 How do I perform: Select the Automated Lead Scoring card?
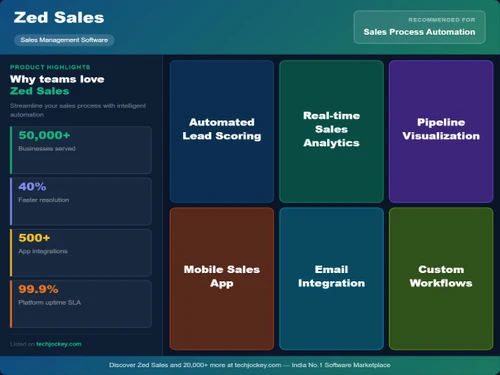(222, 131)
